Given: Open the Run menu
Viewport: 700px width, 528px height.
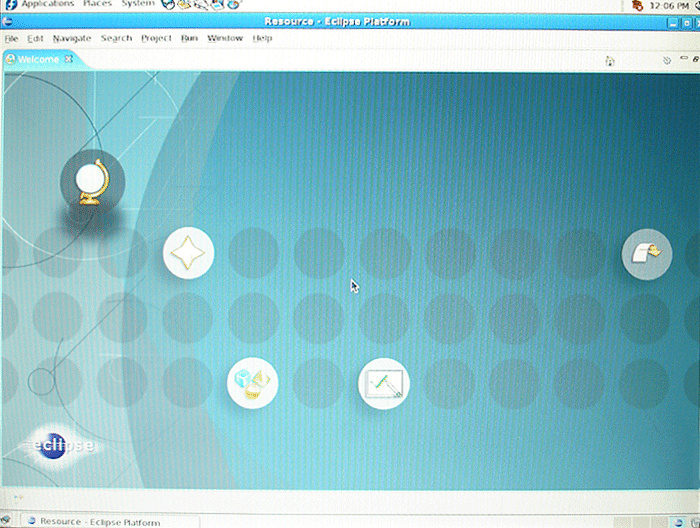Looking at the screenshot, I should click(x=189, y=38).
